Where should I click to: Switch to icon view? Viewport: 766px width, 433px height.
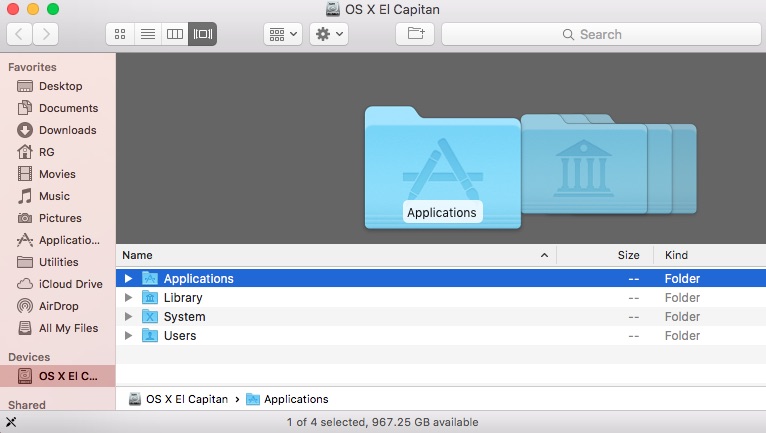click(x=120, y=34)
